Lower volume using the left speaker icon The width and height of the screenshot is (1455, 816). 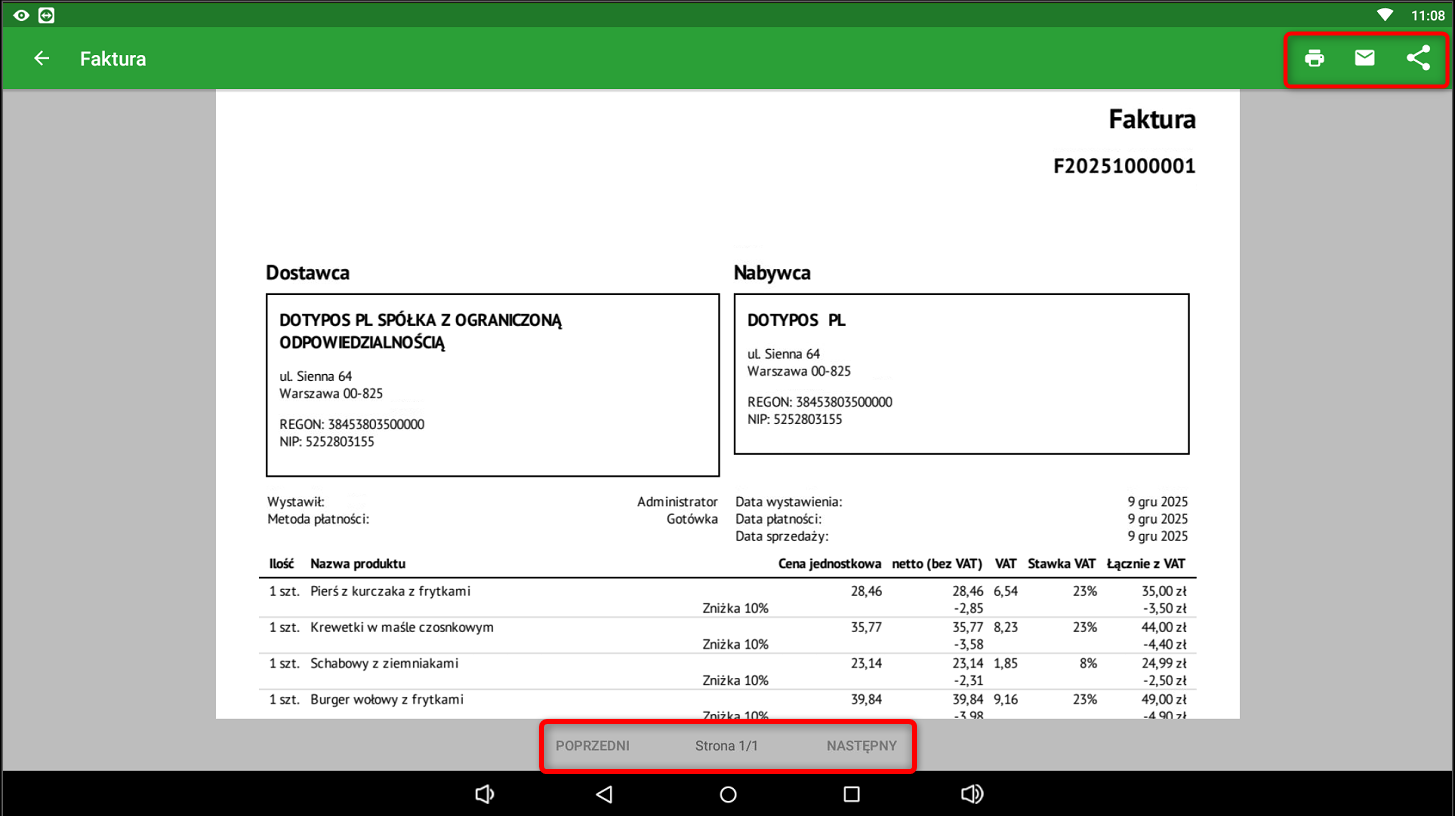coord(484,794)
